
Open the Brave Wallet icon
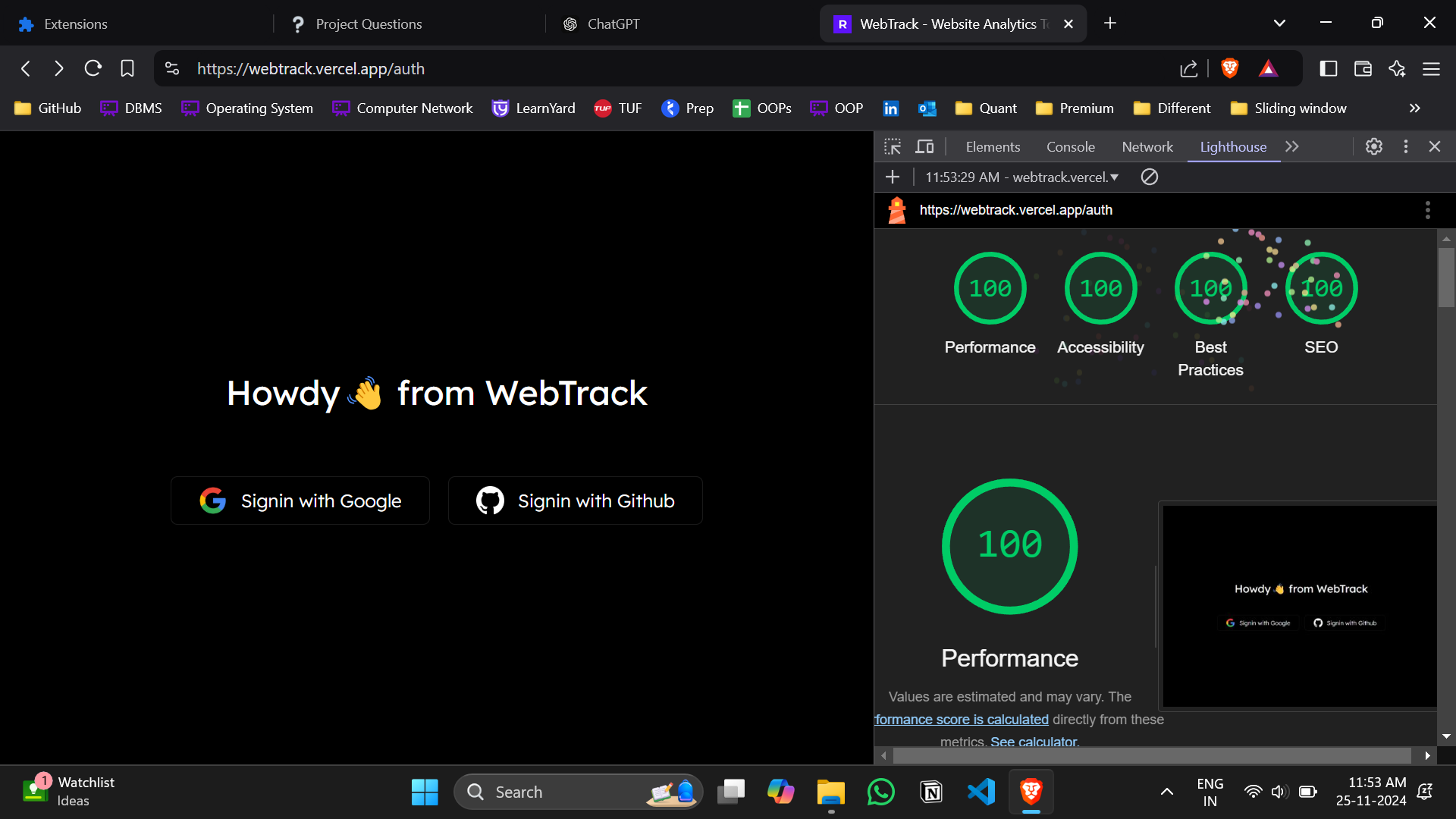1363,69
